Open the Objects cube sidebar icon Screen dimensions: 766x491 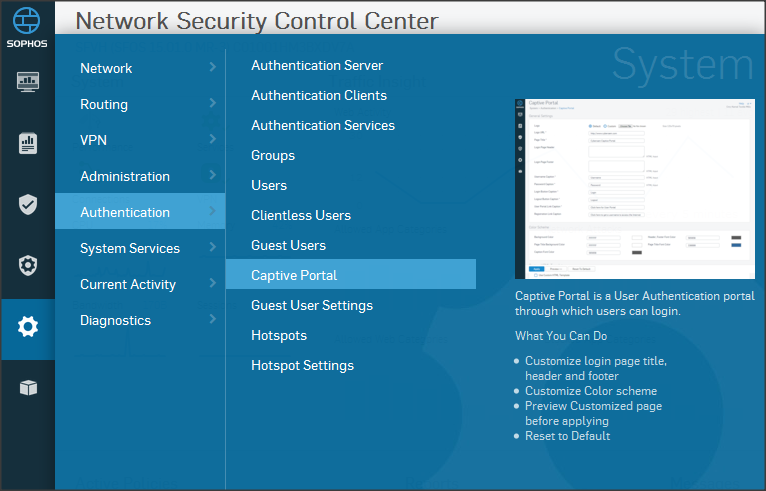point(28,388)
